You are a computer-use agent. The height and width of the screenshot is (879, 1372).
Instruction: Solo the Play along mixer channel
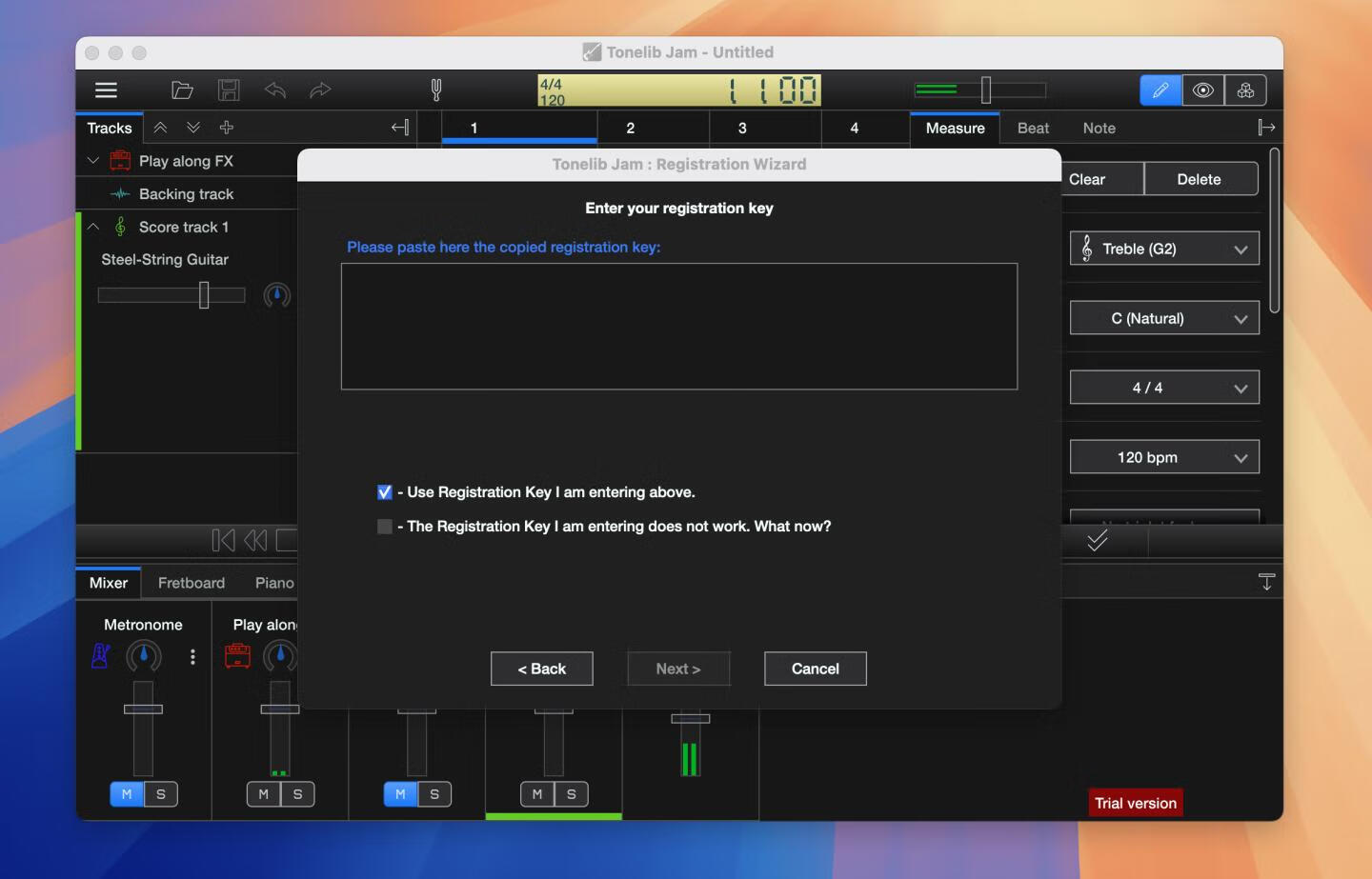tap(298, 794)
